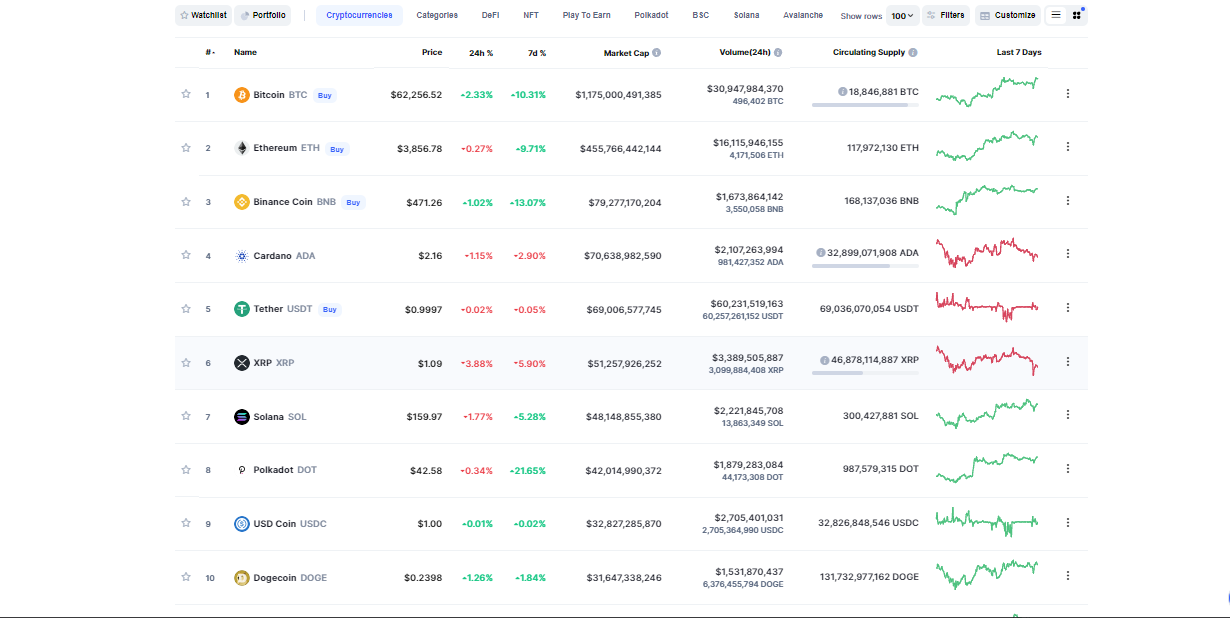Click info icon next to Bitcoin's circulating supply
The width and height of the screenshot is (1230, 618).
[843, 91]
